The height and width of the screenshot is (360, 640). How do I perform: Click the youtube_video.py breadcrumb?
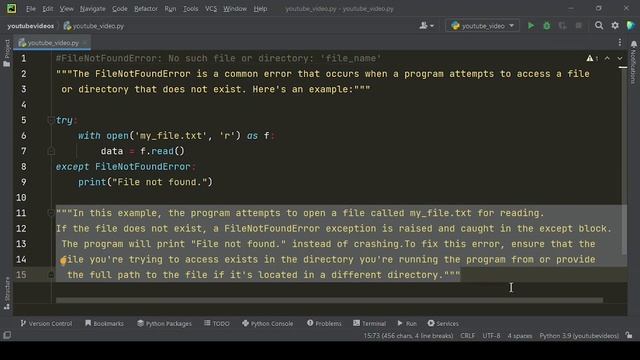pyautogui.click(x=94, y=26)
